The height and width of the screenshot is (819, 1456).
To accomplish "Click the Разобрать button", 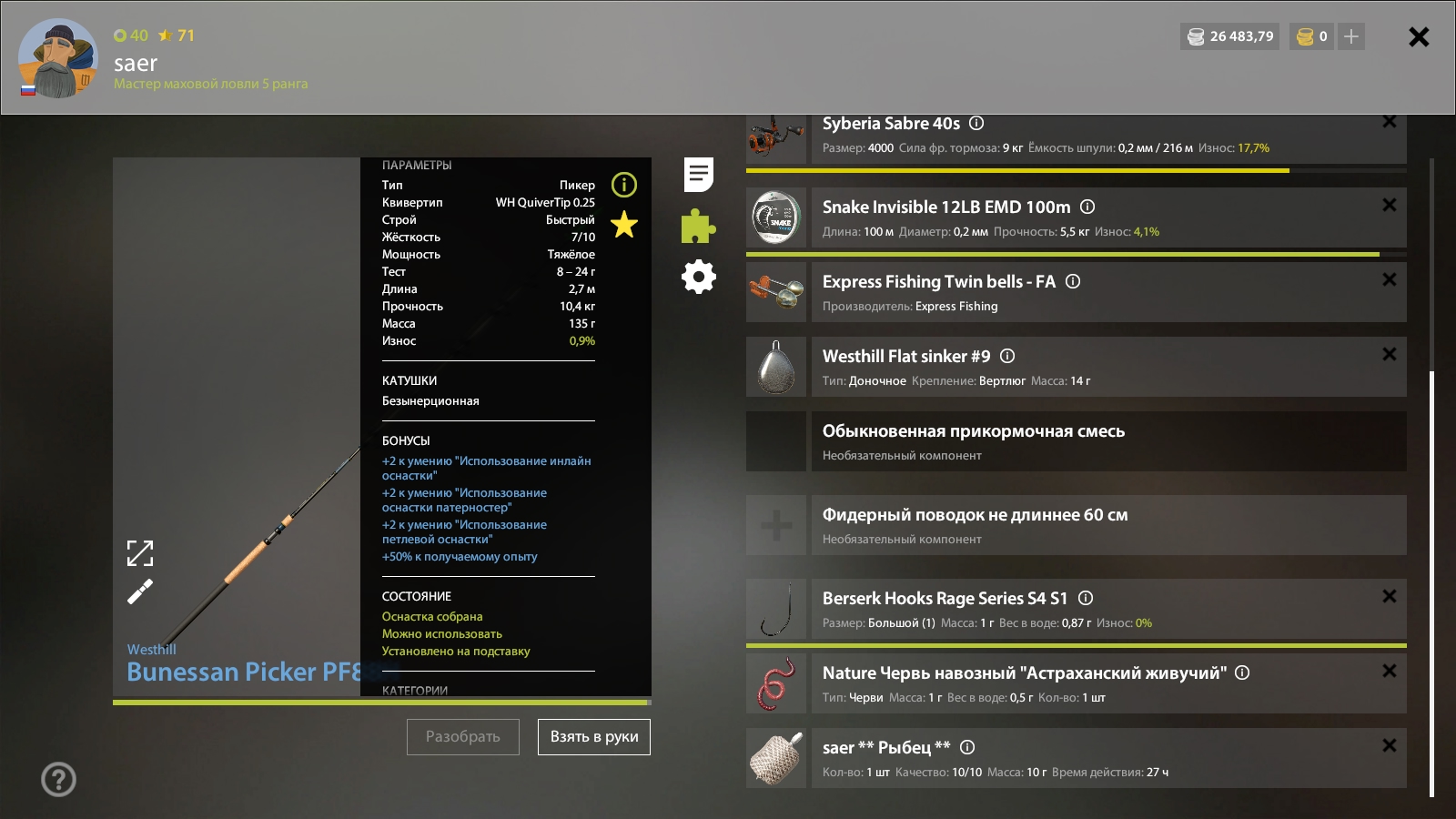I will pyautogui.click(x=462, y=737).
